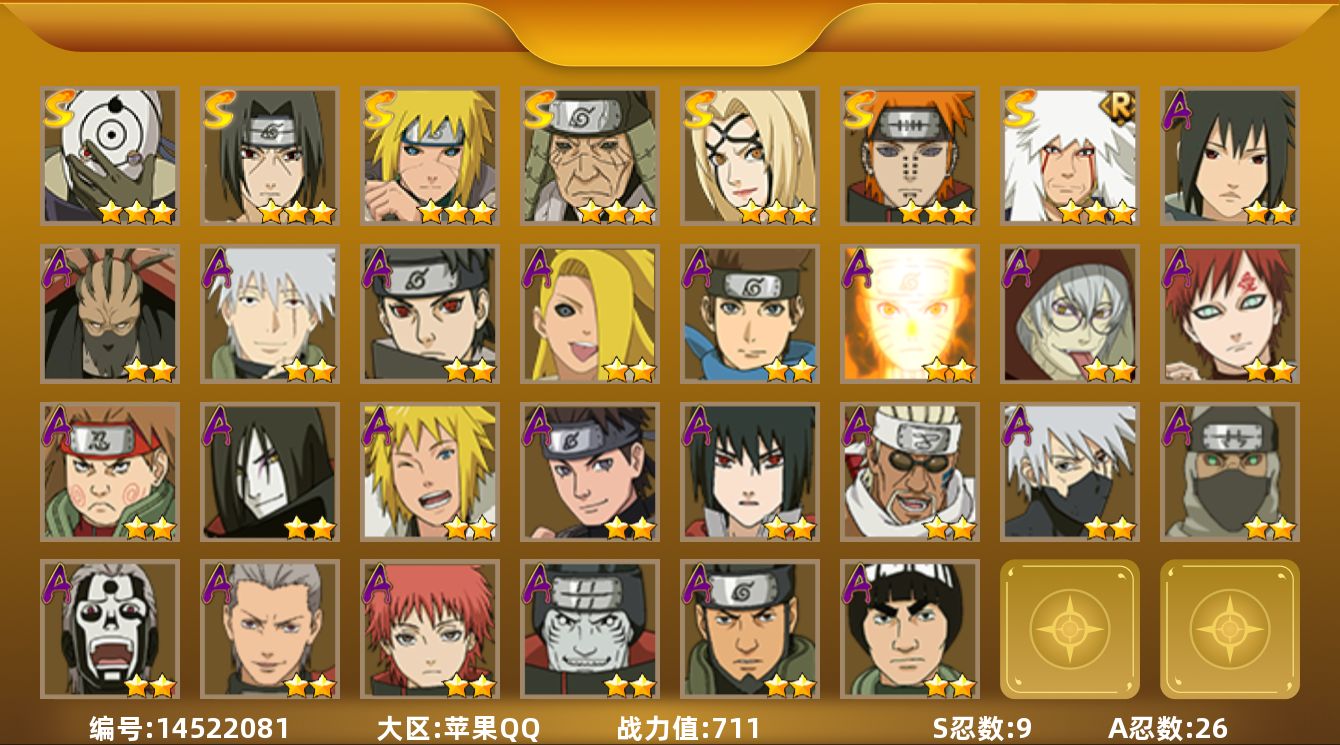Select the masked Obito S-rank ninja card
The height and width of the screenshot is (745, 1340).
point(110,155)
